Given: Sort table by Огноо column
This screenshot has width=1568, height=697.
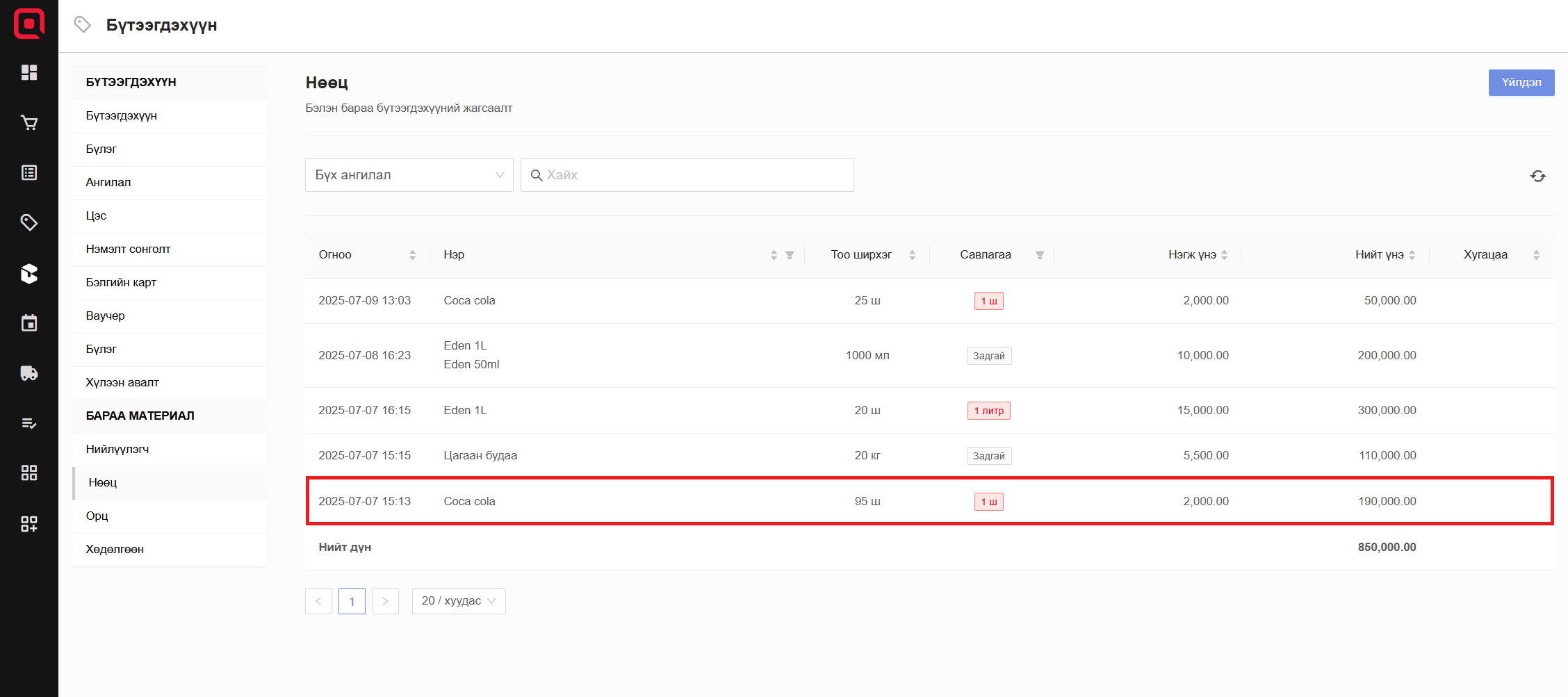Looking at the screenshot, I should 412,255.
